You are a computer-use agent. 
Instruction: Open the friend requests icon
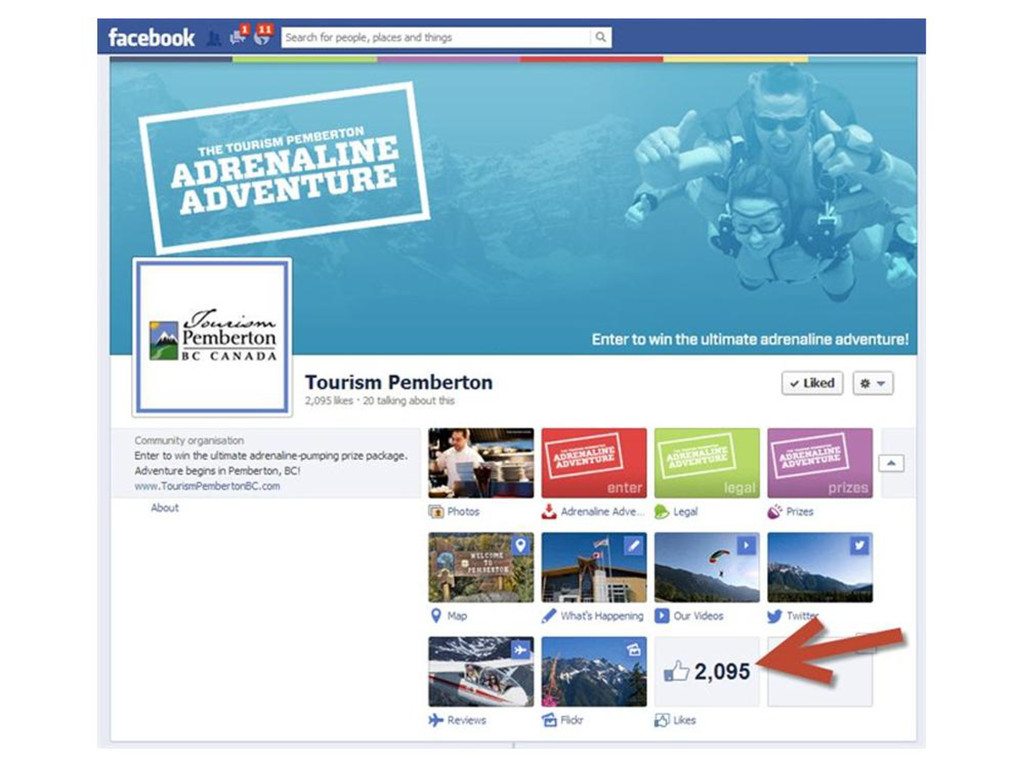214,38
